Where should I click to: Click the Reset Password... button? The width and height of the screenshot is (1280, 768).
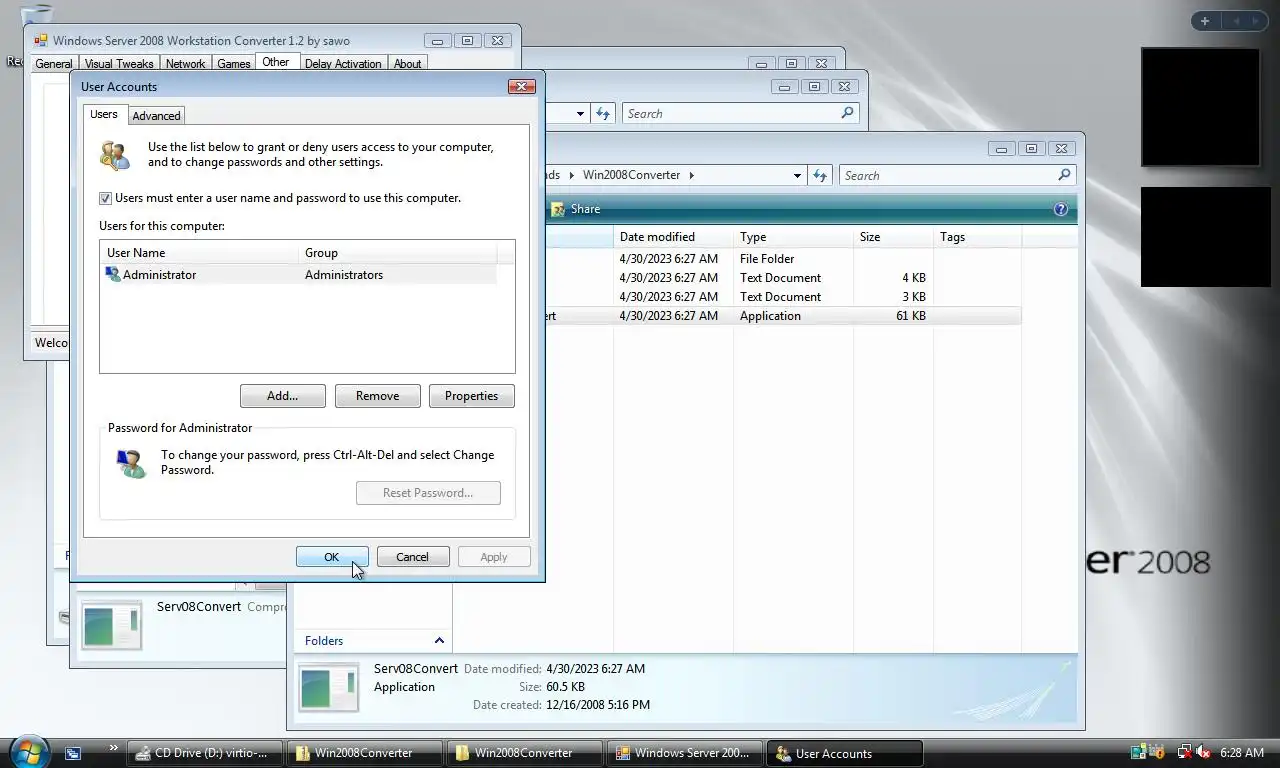(x=428, y=492)
